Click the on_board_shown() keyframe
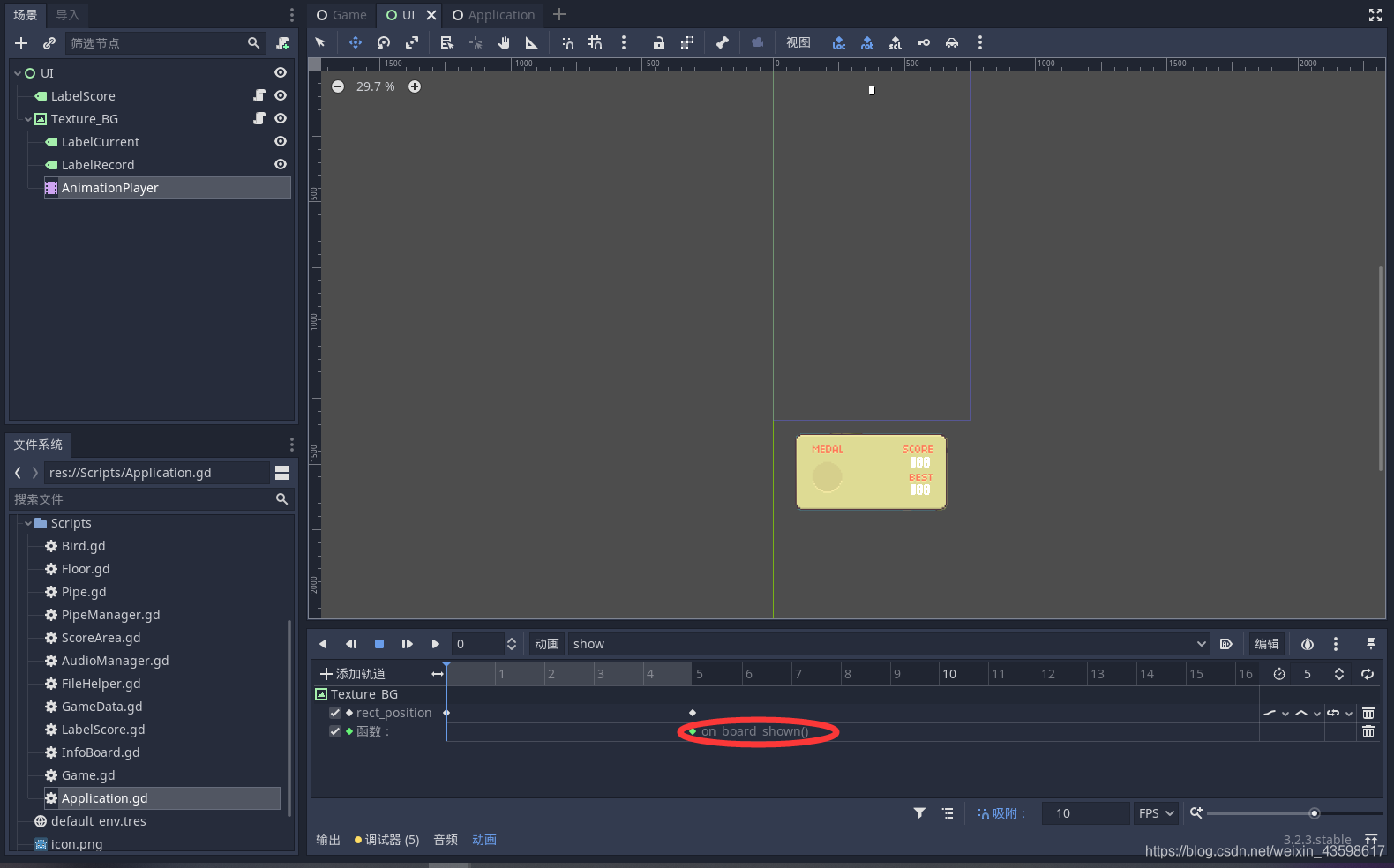This screenshot has height=868, width=1394. point(693,731)
